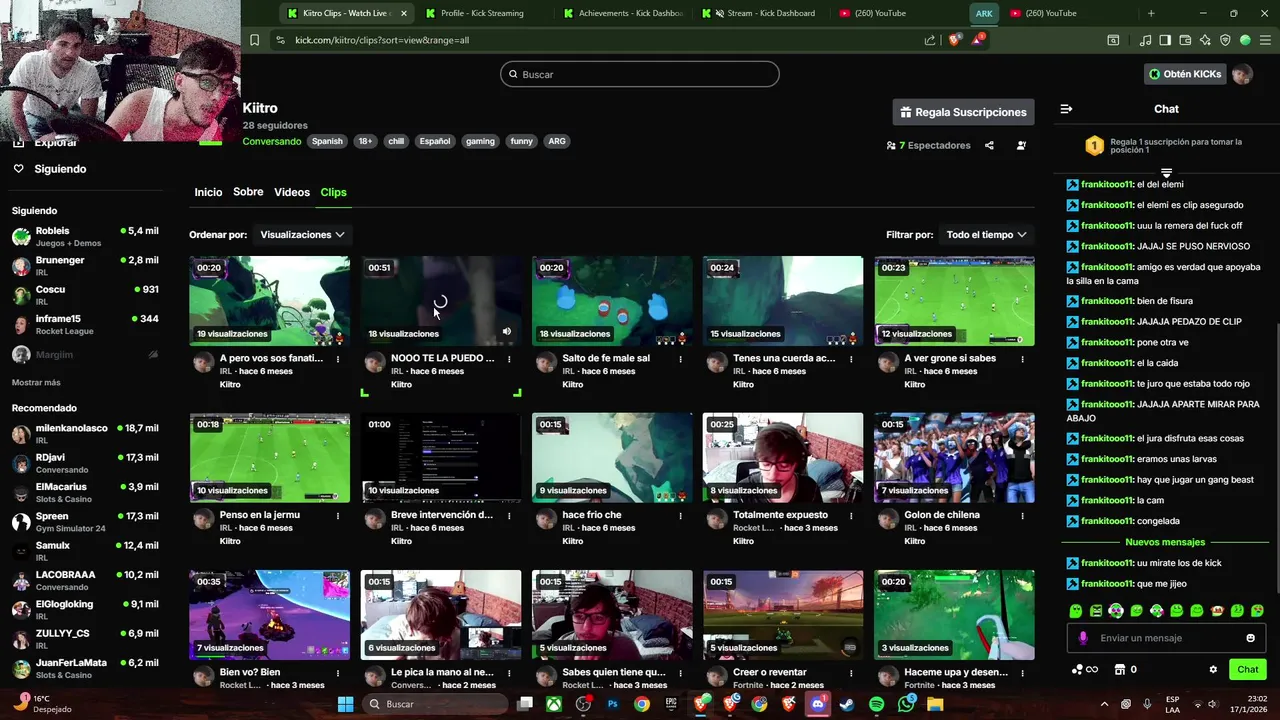Expand the Visualizaciones sort dropdown

pos(302,235)
